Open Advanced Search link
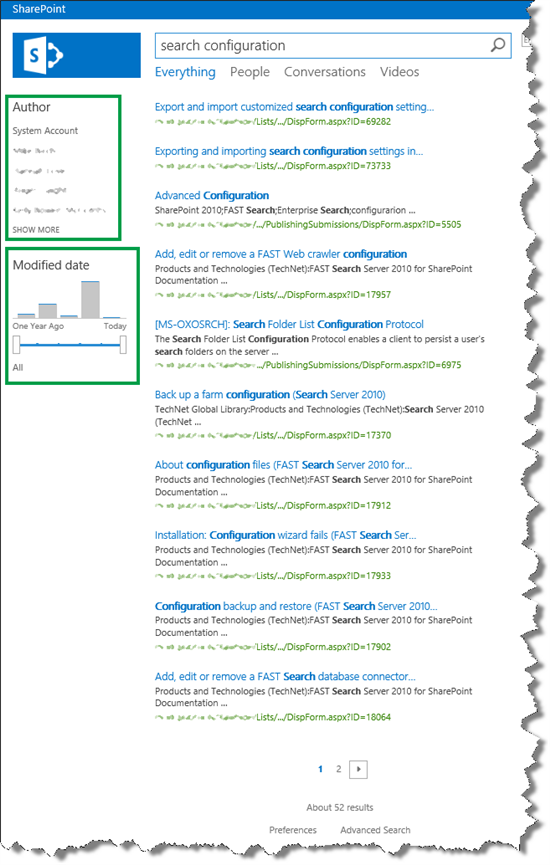Image resolution: width=550 pixels, height=865 pixels. [375, 830]
